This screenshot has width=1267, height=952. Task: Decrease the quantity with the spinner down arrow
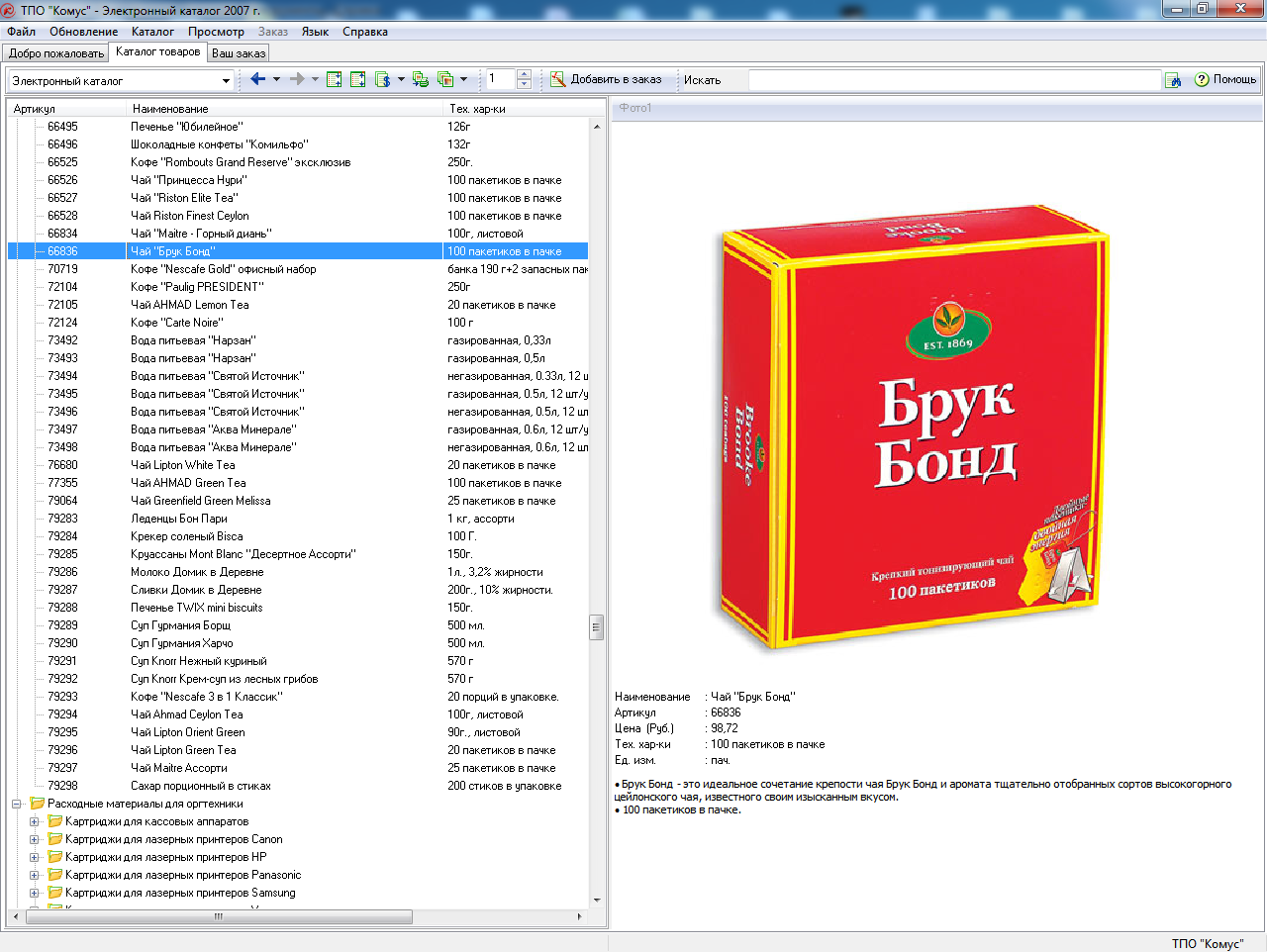pos(525,85)
